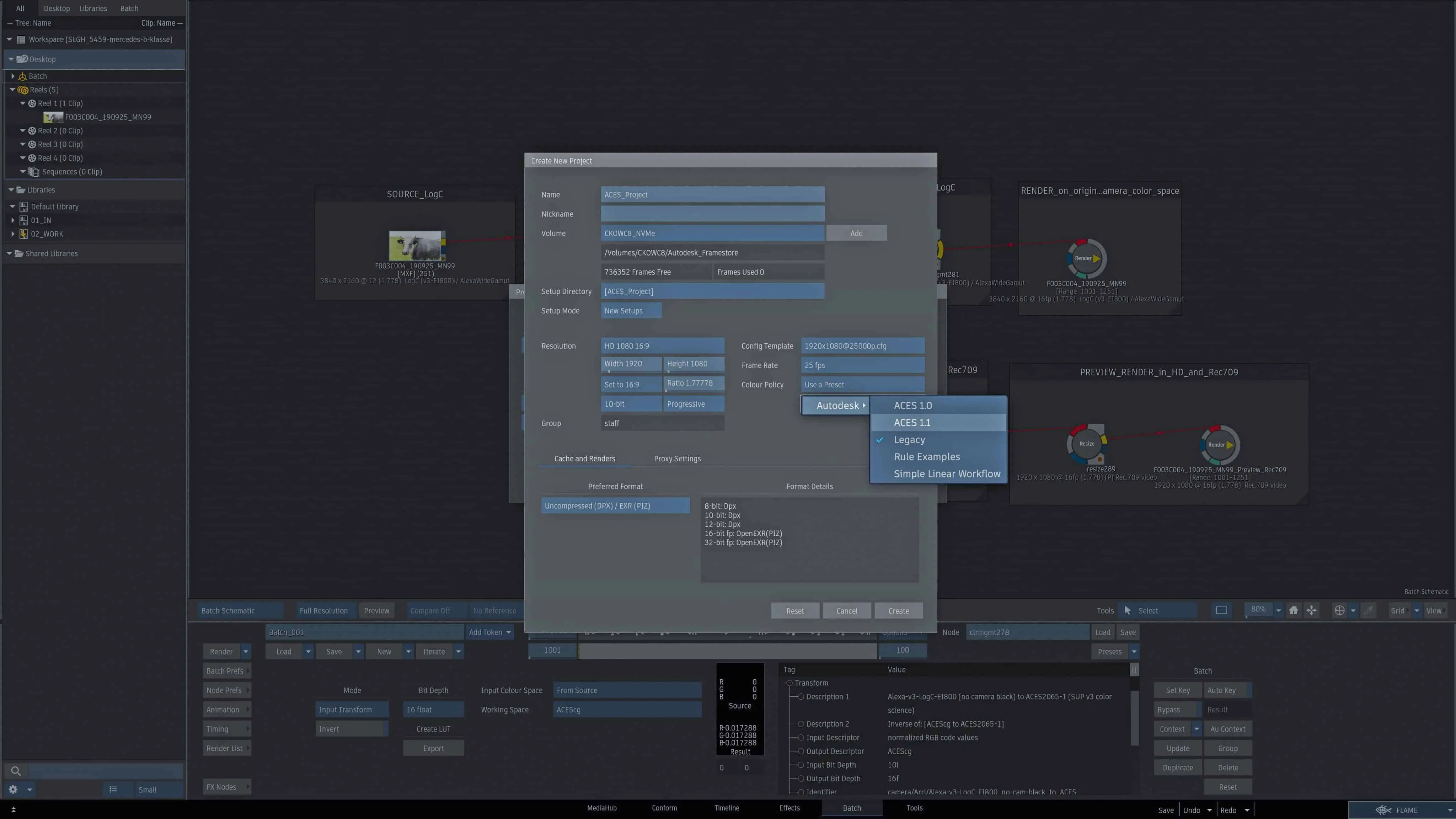
Task: Expand the Batch tree item
Action: (13, 76)
